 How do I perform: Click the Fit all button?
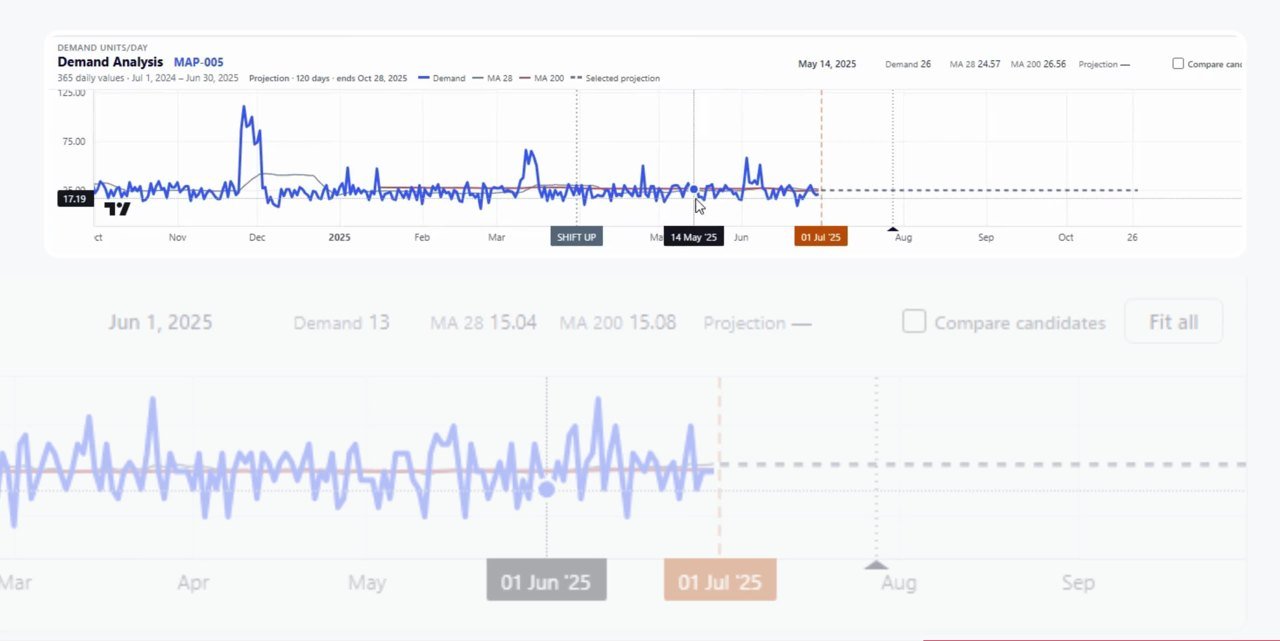pyautogui.click(x=1173, y=322)
